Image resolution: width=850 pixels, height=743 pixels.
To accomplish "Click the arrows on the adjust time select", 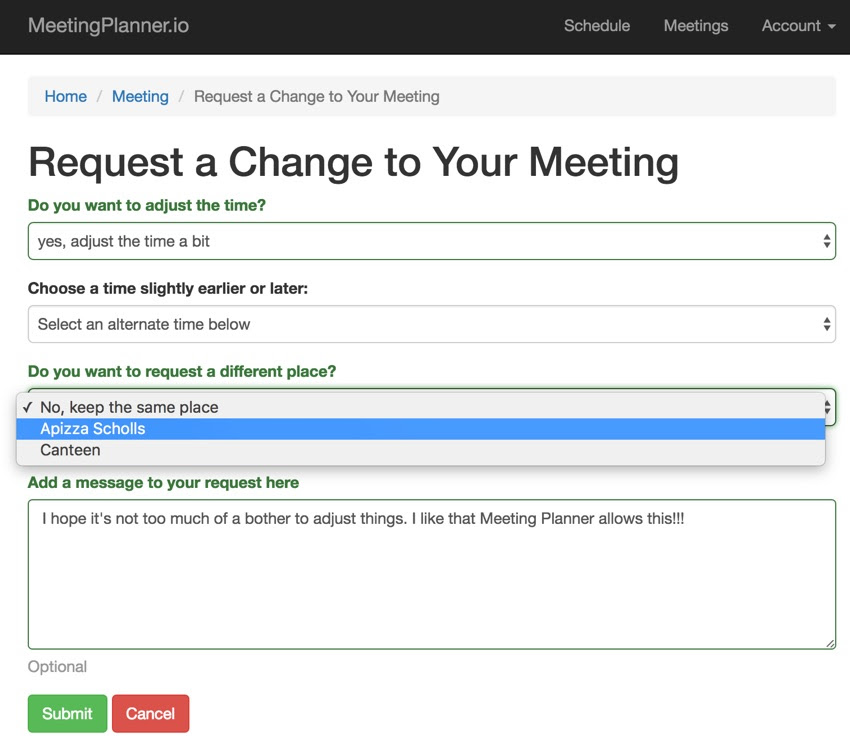I will pos(827,241).
